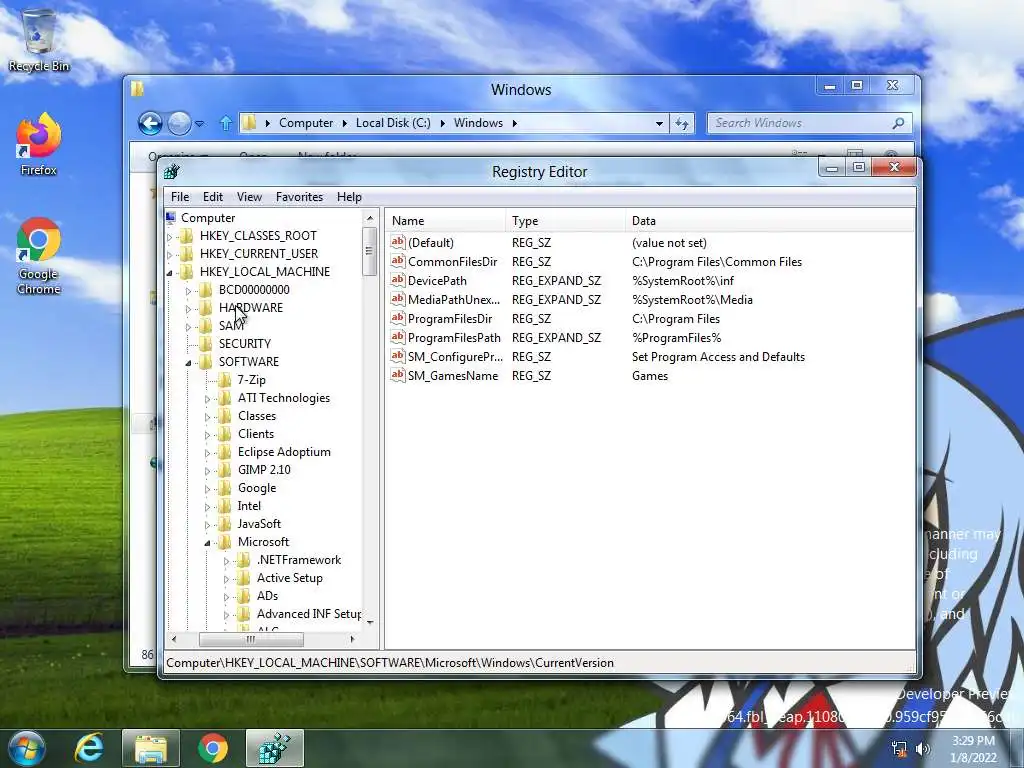
Task: Click the Start orb on the taskbar
Action: pyautogui.click(x=27, y=748)
